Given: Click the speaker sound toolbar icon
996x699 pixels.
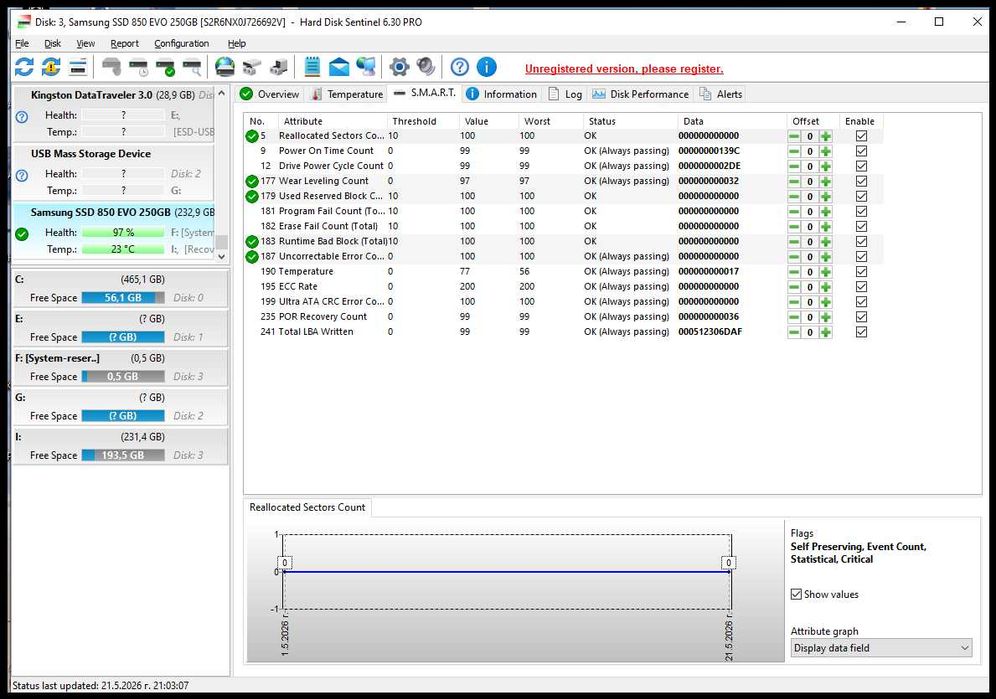Looking at the screenshot, I should click(x=426, y=67).
